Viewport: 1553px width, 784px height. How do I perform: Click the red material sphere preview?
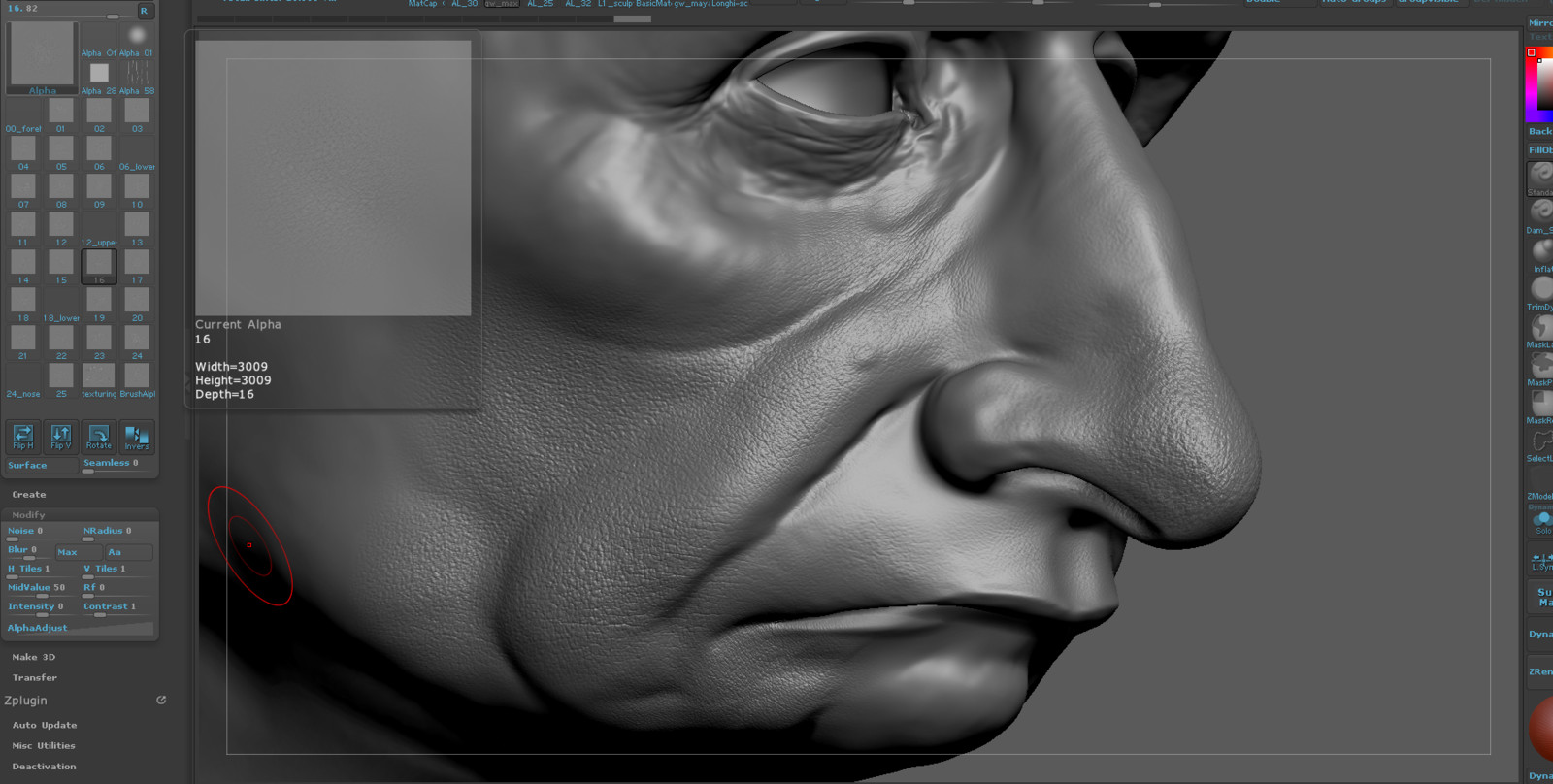pos(1541,729)
